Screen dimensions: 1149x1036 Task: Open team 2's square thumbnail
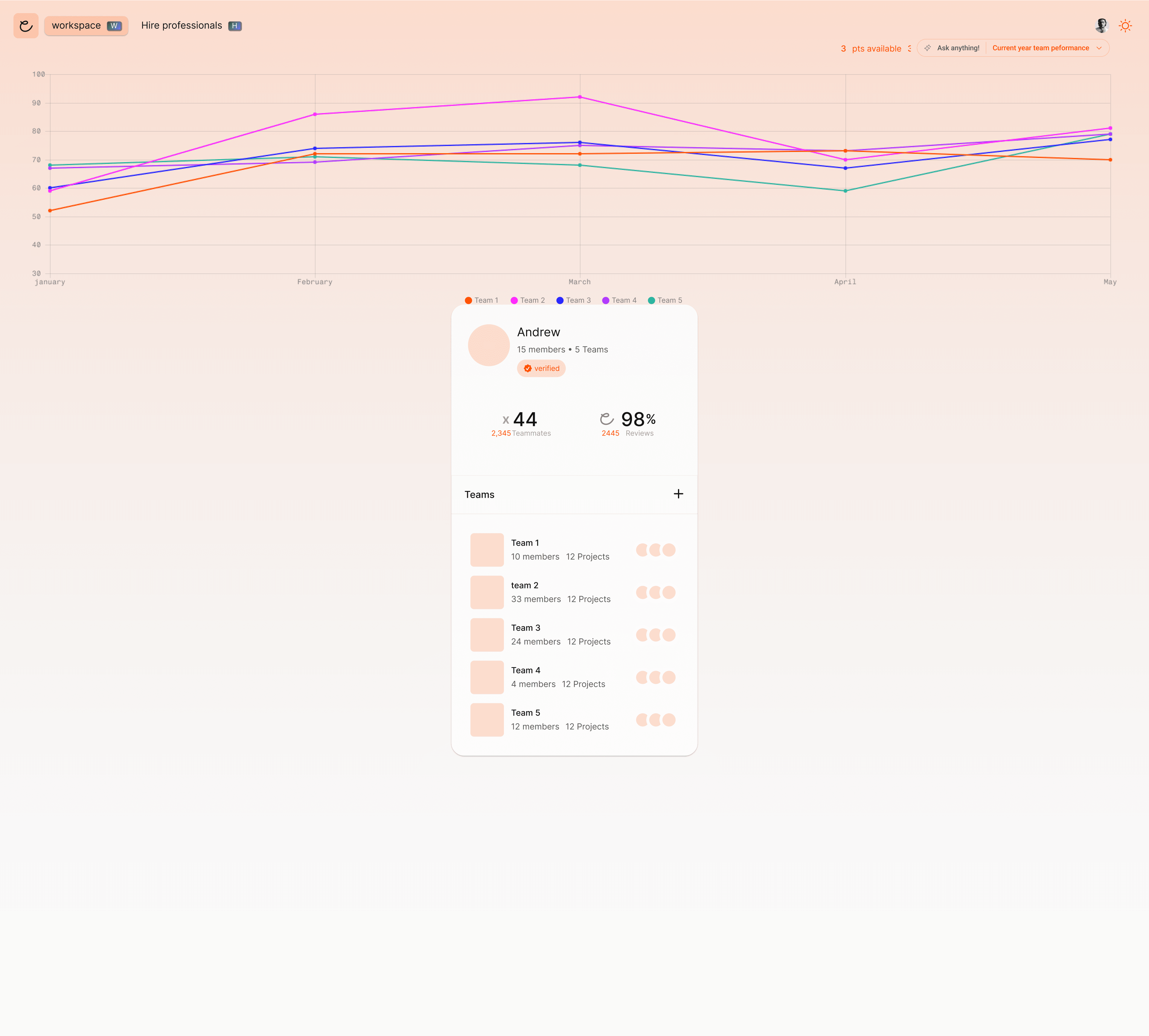click(487, 593)
